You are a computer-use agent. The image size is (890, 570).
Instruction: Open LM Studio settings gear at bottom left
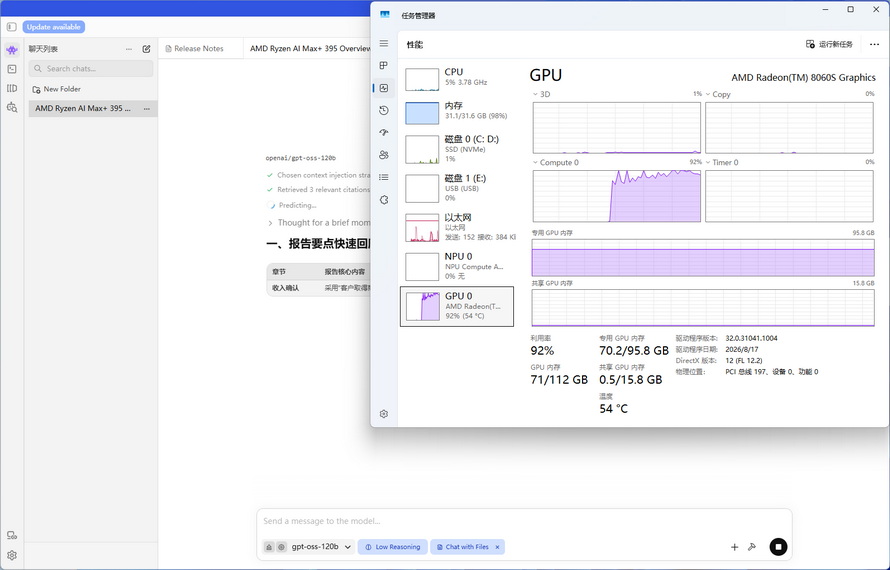coord(12,555)
